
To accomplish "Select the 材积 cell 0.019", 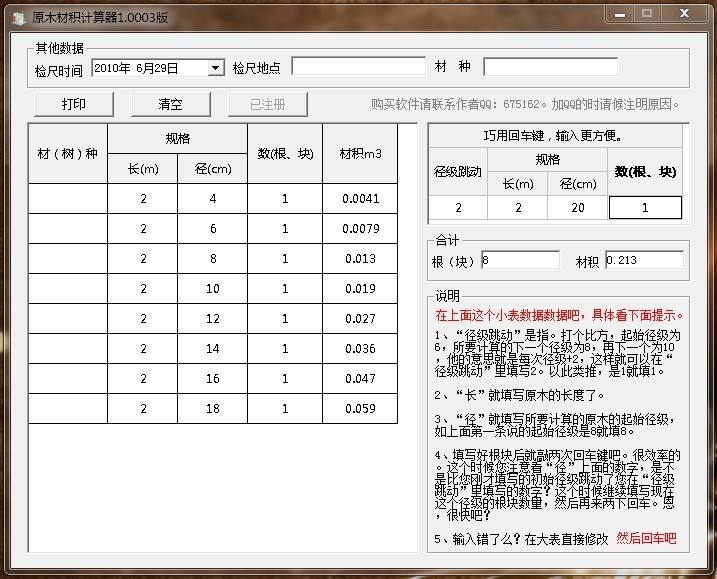I will 360,289.
